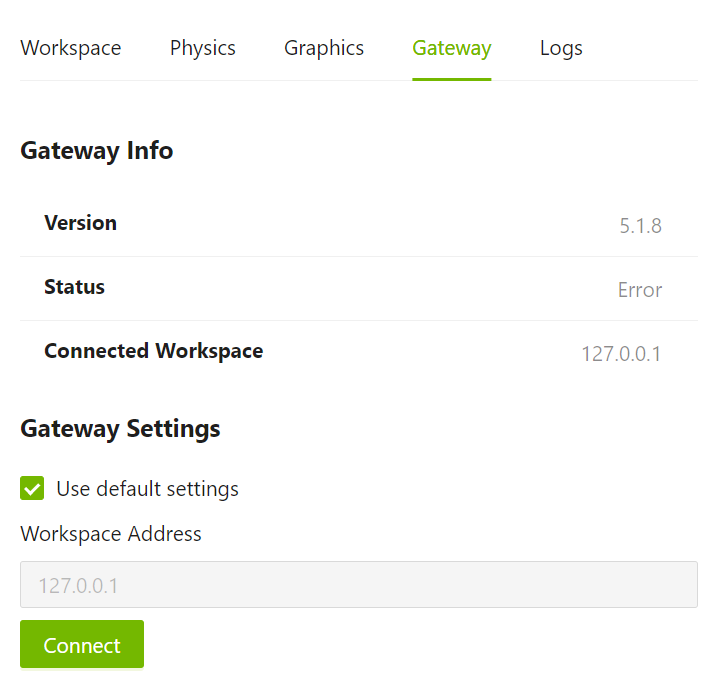Click the "Use default settings" label text
Screen dimensions: 715x681
click(x=147, y=489)
